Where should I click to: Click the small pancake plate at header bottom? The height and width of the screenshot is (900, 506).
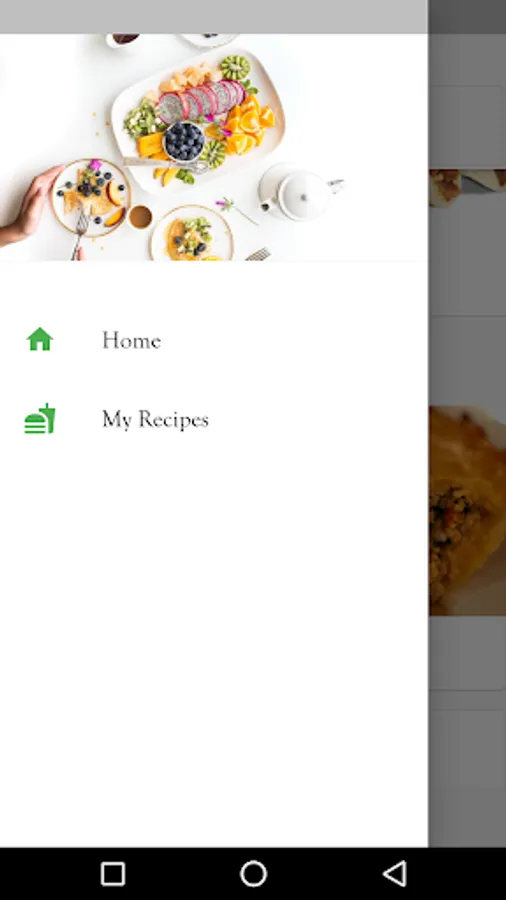coord(191,234)
